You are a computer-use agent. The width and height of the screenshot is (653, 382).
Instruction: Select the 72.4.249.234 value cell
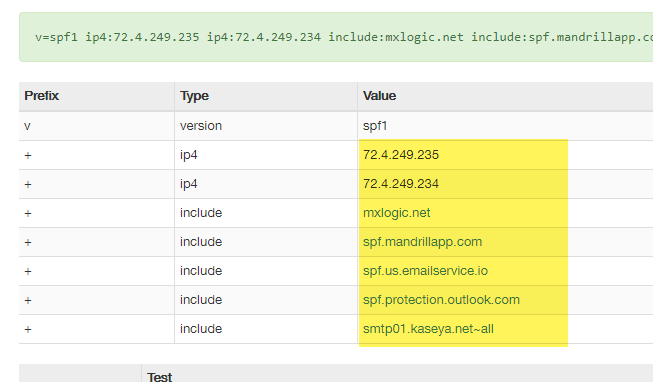coord(401,184)
